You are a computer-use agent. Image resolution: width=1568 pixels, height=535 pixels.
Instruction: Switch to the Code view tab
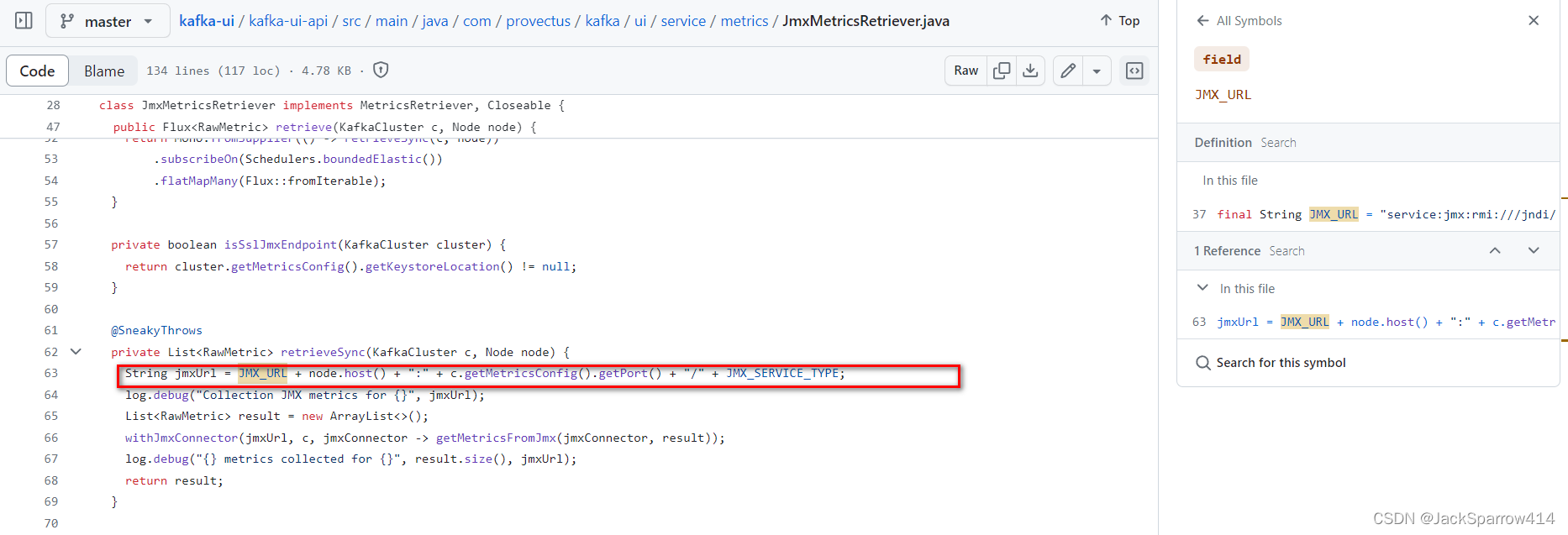tap(37, 71)
